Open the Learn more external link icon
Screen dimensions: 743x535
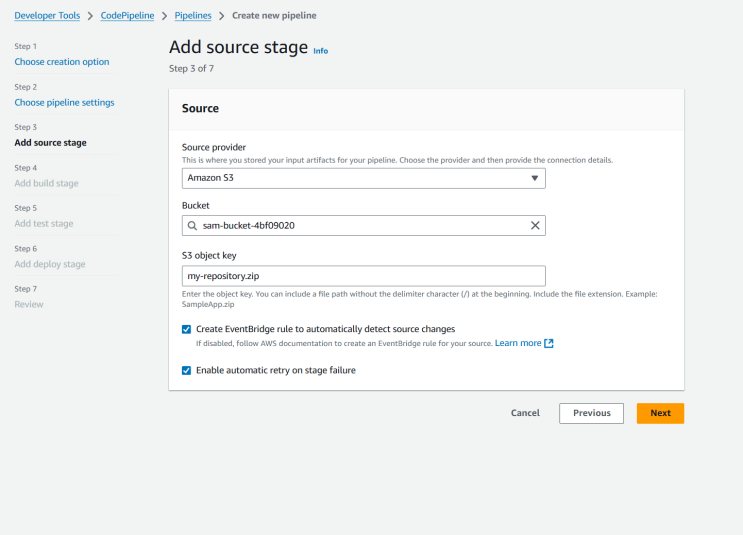click(549, 343)
